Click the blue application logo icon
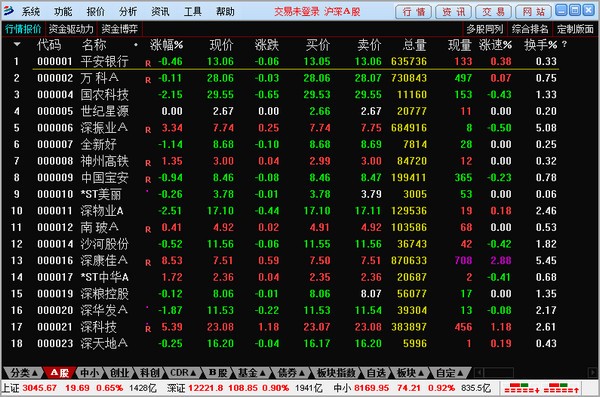 click(8, 11)
